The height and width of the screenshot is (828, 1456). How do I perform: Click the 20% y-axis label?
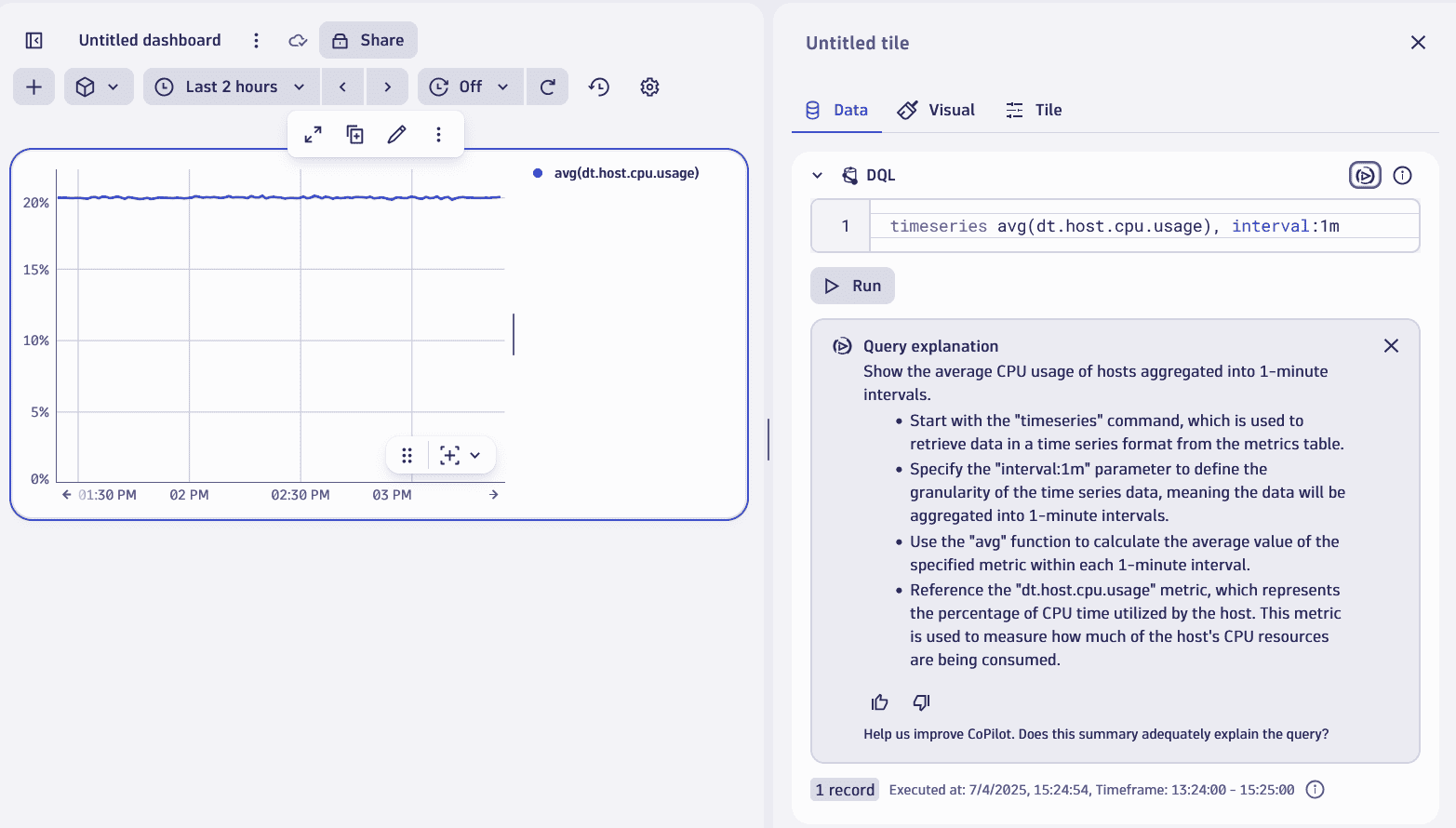pos(36,203)
